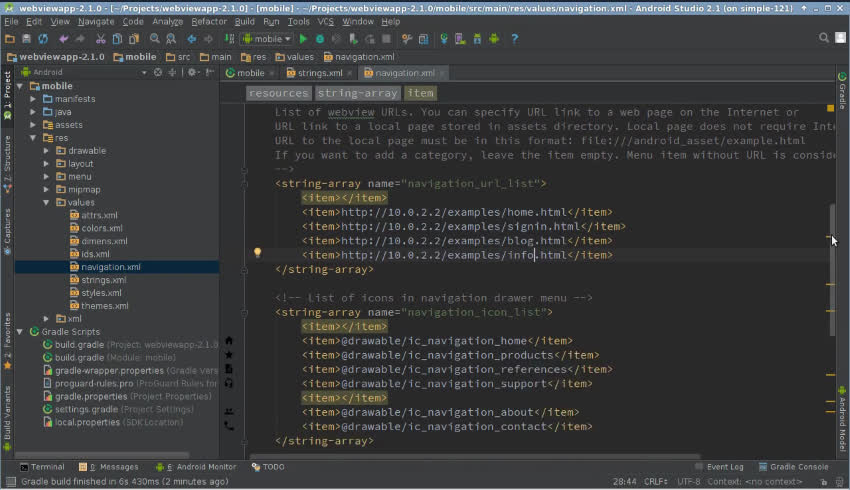Expand the drawable folder node
Viewport: 850px width, 490px height.
46,151
